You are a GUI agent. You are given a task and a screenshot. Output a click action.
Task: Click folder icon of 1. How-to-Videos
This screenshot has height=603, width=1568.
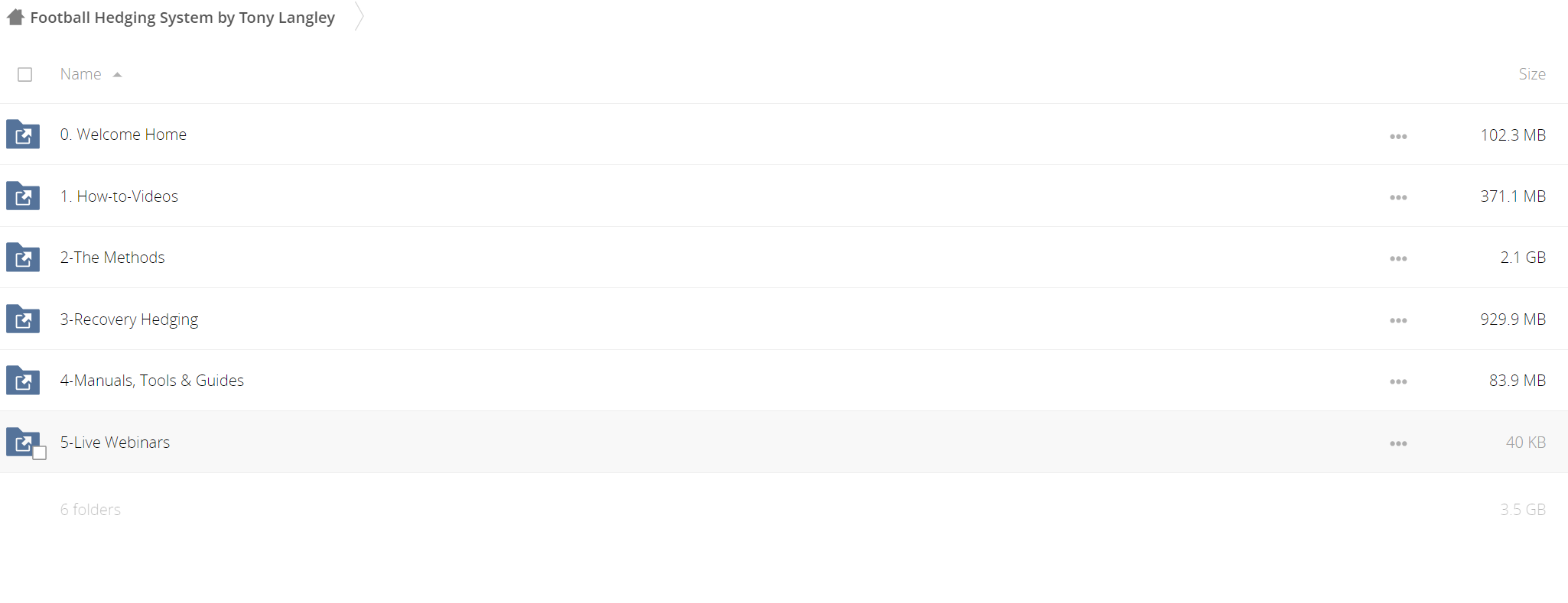(23, 196)
